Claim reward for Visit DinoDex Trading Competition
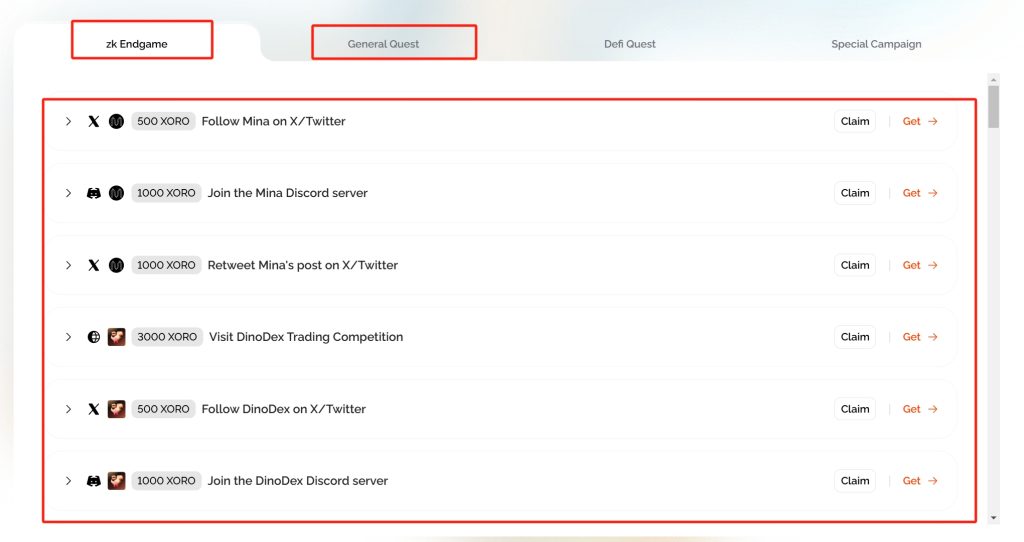 point(855,337)
